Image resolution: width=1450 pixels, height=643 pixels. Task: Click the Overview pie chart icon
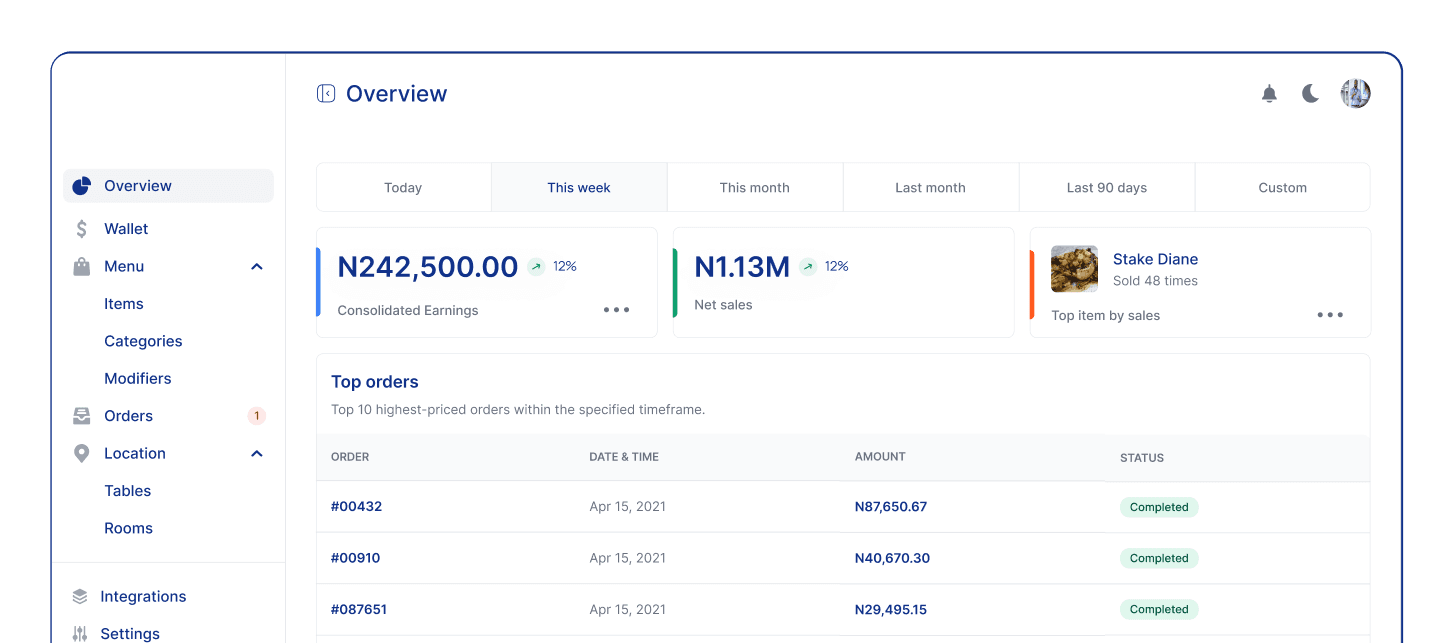pyautogui.click(x=82, y=186)
